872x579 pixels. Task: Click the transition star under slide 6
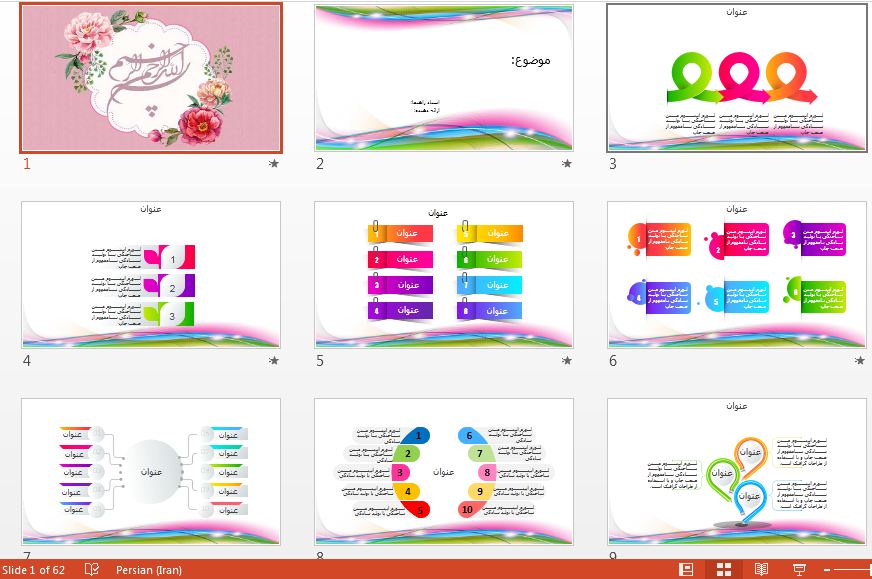[860, 360]
